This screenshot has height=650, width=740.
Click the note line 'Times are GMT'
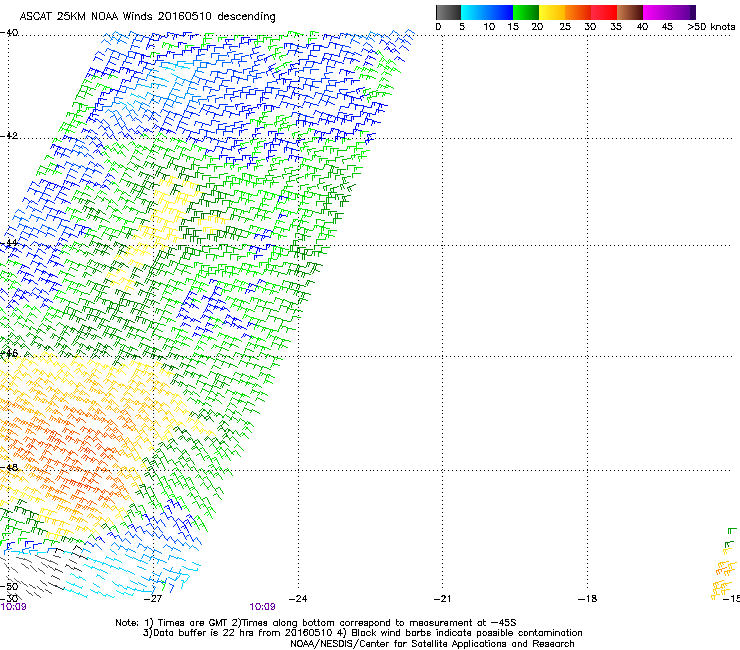point(191,623)
